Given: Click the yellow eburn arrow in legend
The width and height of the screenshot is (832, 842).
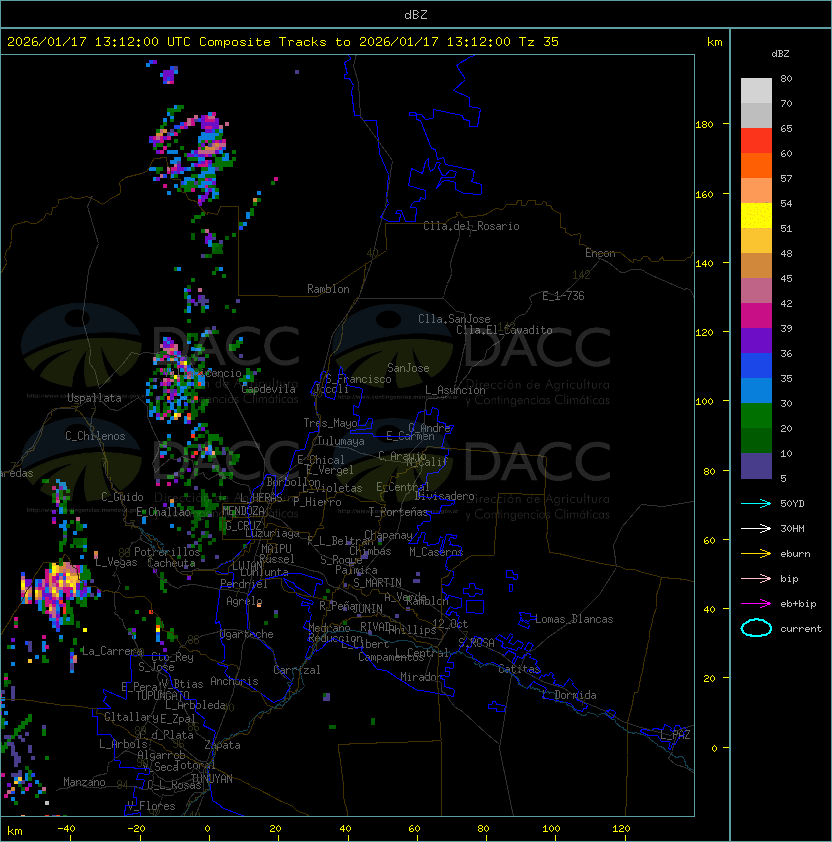Looking at the screenshot, I should [x=756, y=554].
